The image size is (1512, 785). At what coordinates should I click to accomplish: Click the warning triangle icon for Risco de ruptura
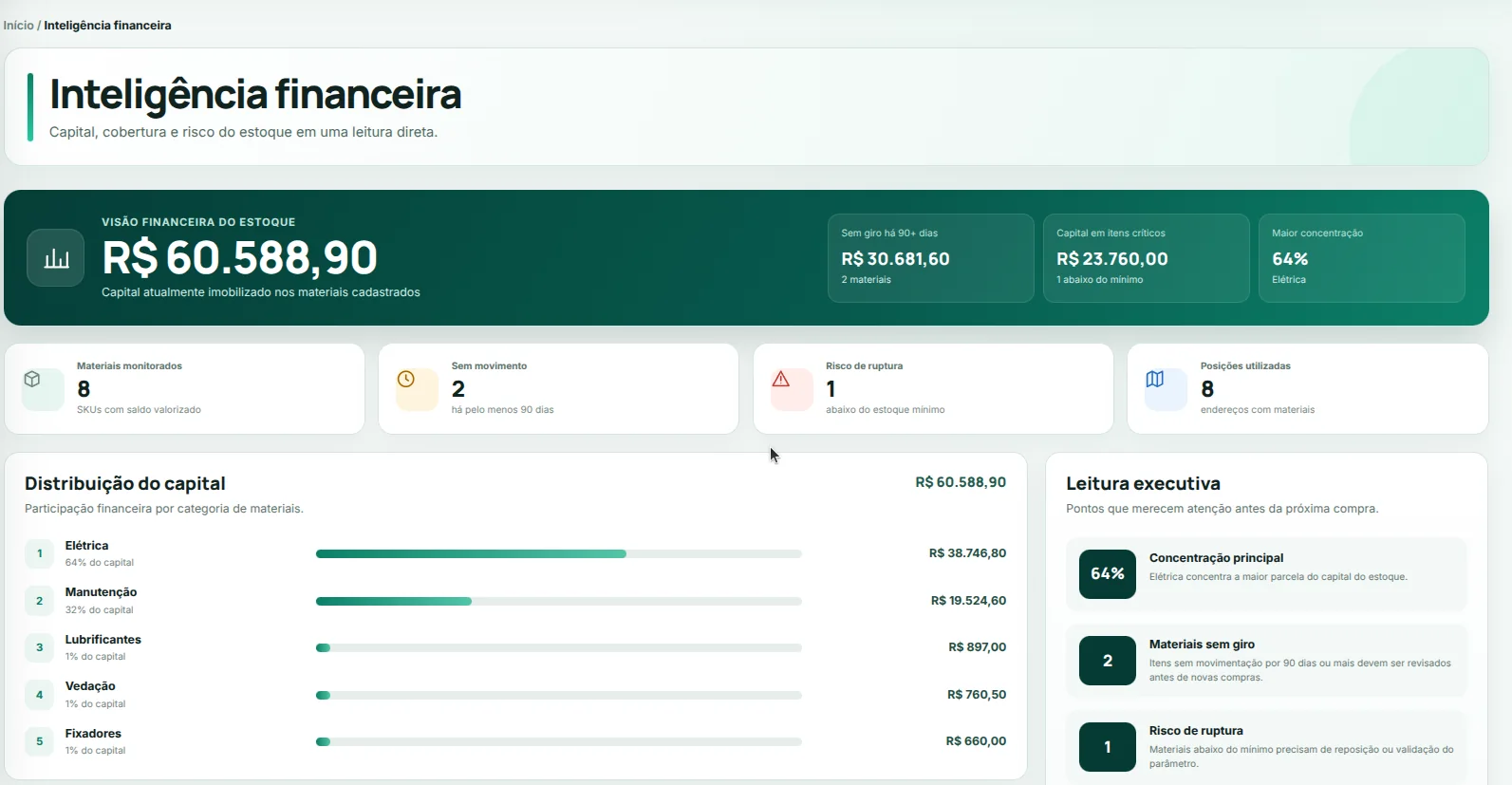pyautogui.click(x=781, y=380)
